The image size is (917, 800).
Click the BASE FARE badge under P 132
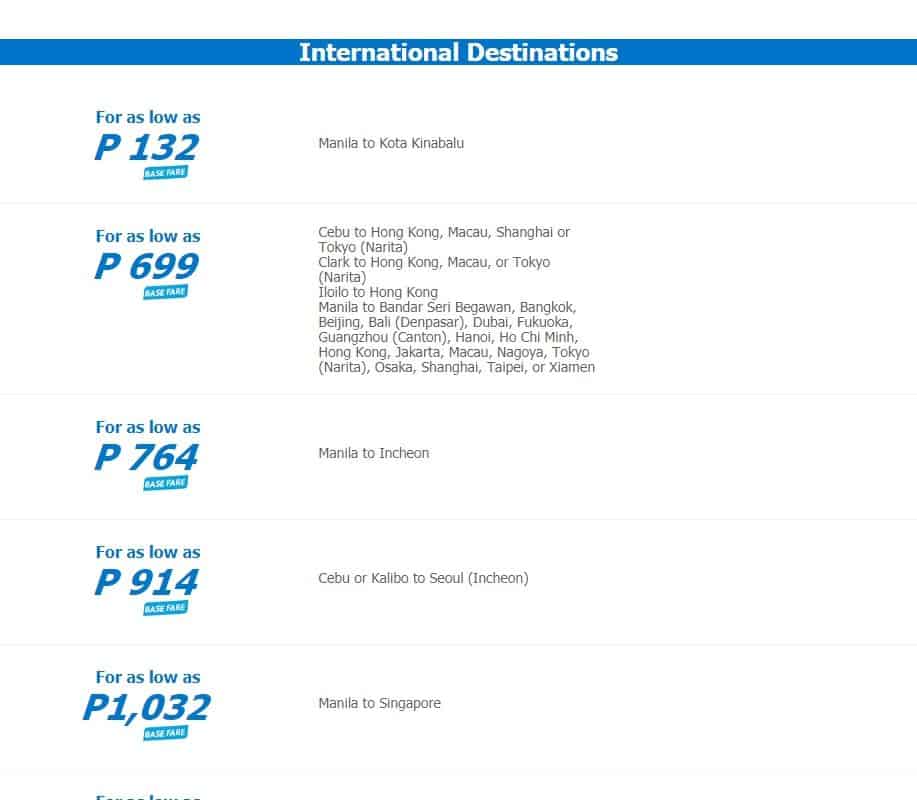pyautogui.click(x=165, y=173)
